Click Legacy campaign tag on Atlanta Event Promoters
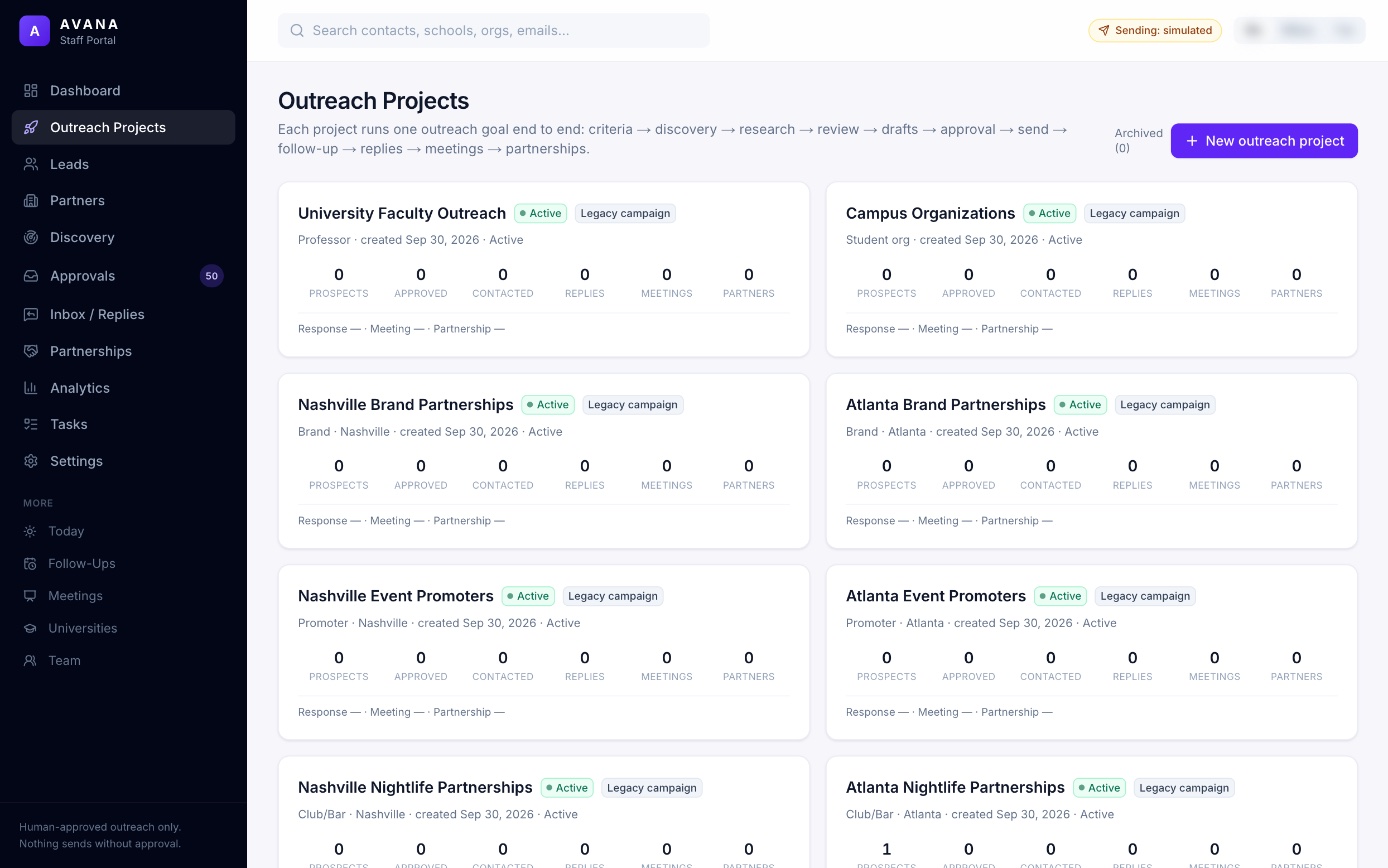This screenshot has height=868, width=1388. (x=1145, y=596)
